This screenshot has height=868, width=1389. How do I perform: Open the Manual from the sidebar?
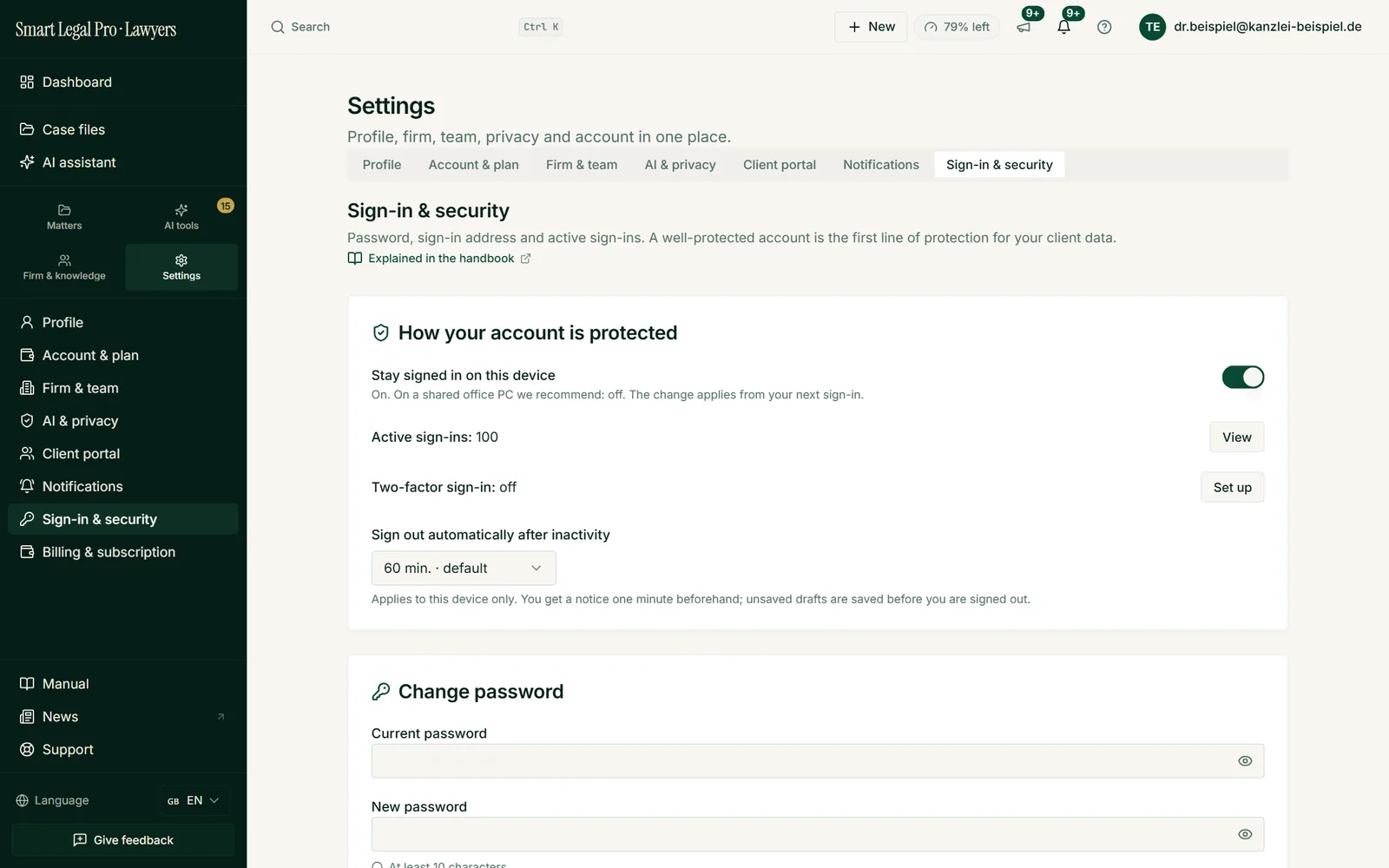pyautogui.click(x=122, y=684)
